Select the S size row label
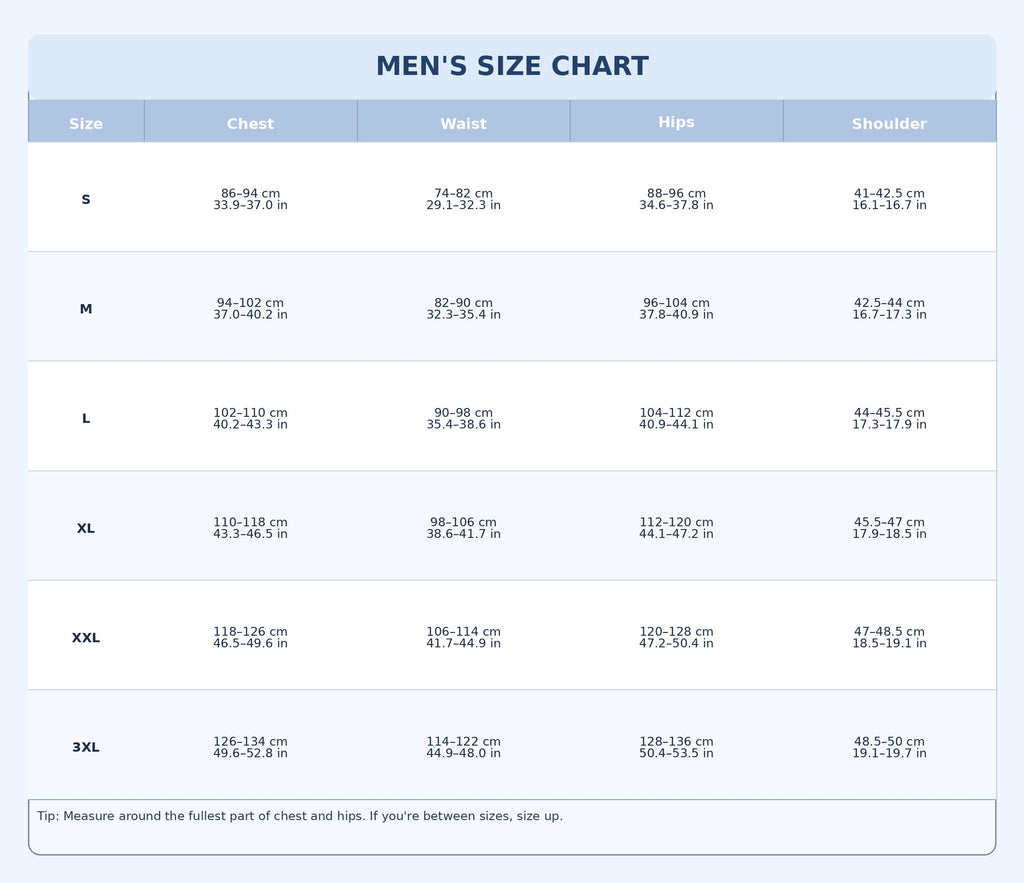Image resolution: width=1024 pixels, height=883 pixels. tap(86, 200)
